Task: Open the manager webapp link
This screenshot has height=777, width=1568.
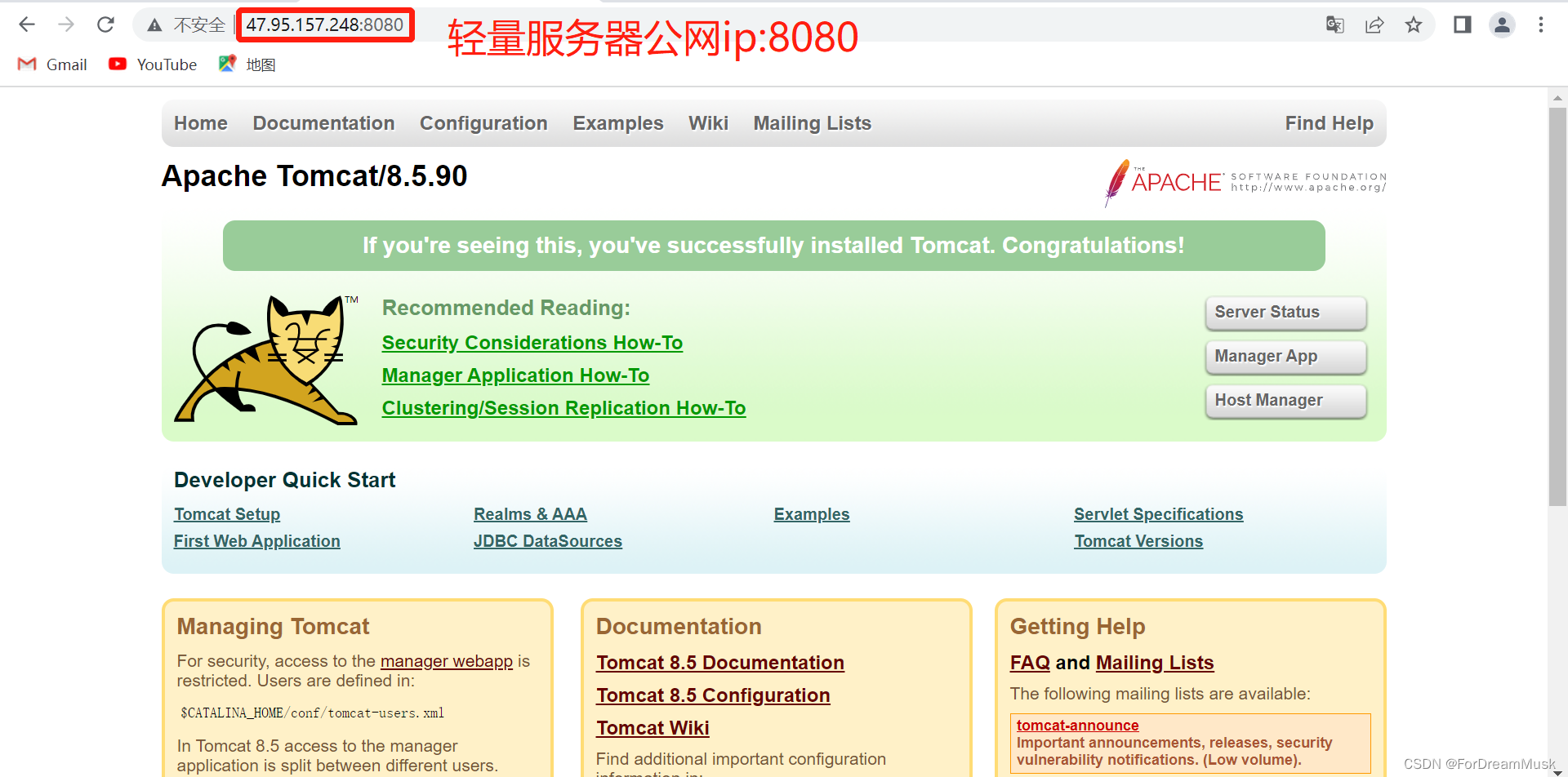Action: [x=447, y=661]
